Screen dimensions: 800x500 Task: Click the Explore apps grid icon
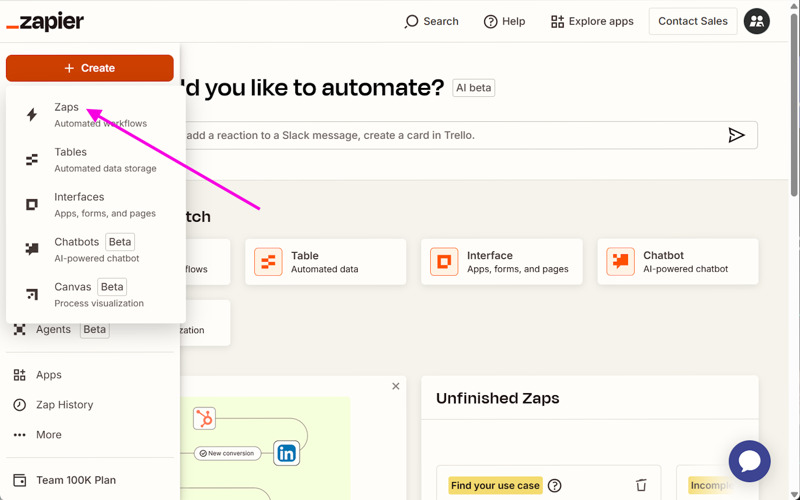pyautogui.click(x=557, y=21)
